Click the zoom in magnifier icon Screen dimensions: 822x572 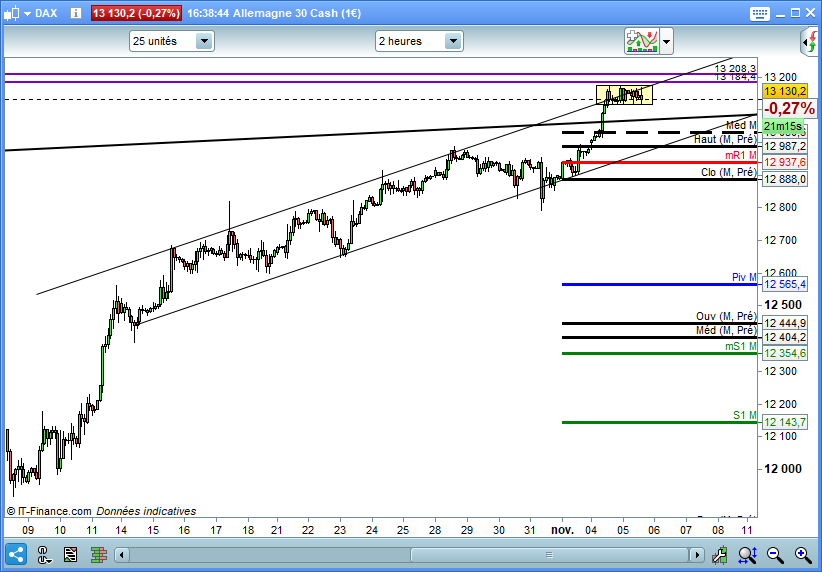click(803, 554)
